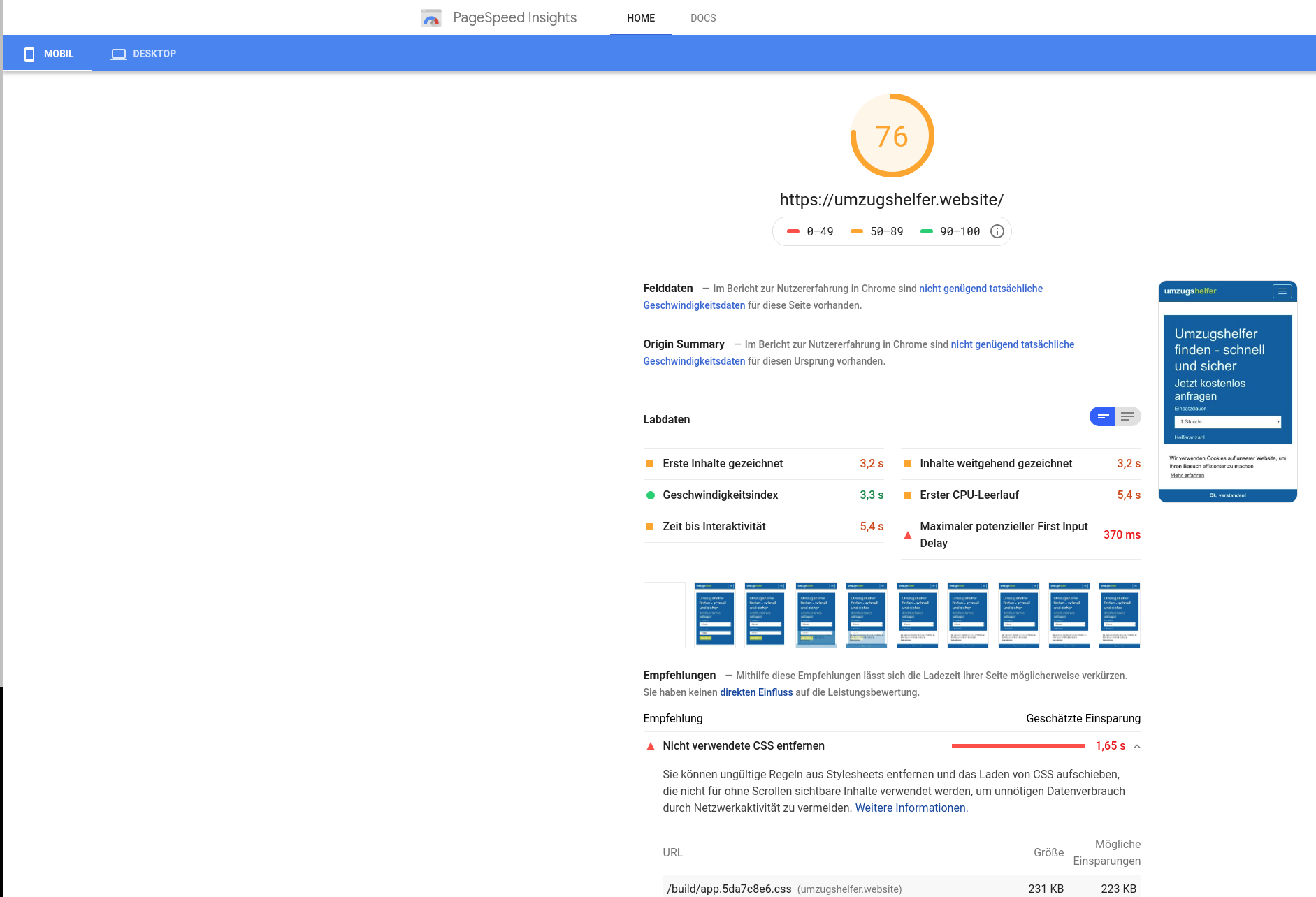Open 'Weitere Informationen' link
The image size is (1316, 897).
point(910,808)
